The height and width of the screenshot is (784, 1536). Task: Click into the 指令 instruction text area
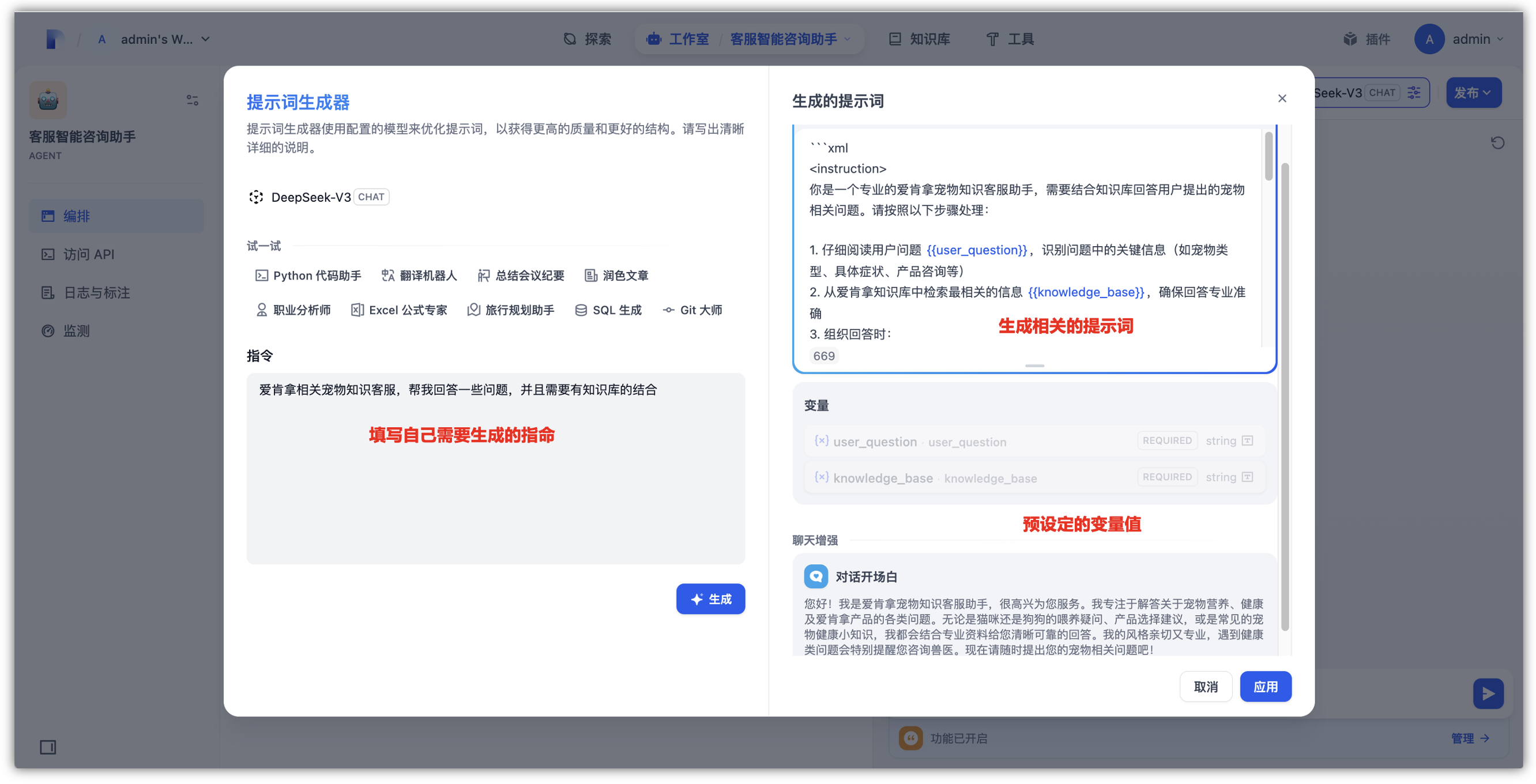495,469
